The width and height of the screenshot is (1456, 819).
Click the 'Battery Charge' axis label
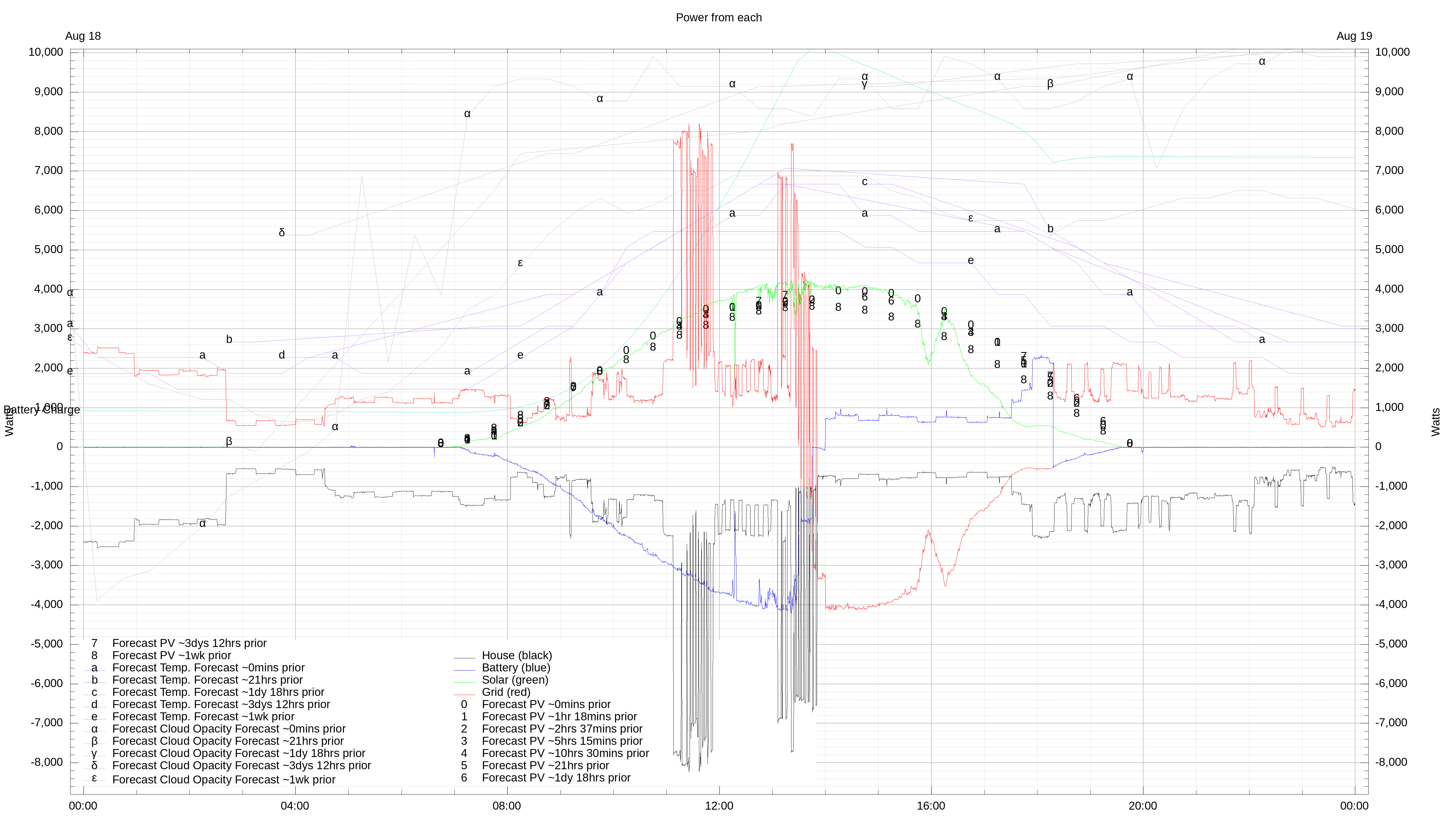click(x=42, y=410)
